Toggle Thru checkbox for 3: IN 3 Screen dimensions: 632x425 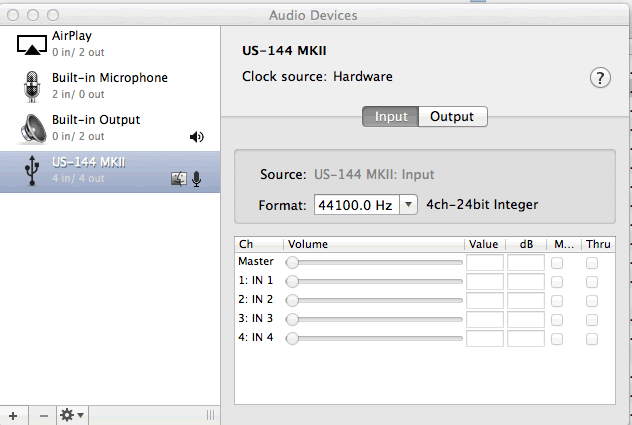point(592,320)
